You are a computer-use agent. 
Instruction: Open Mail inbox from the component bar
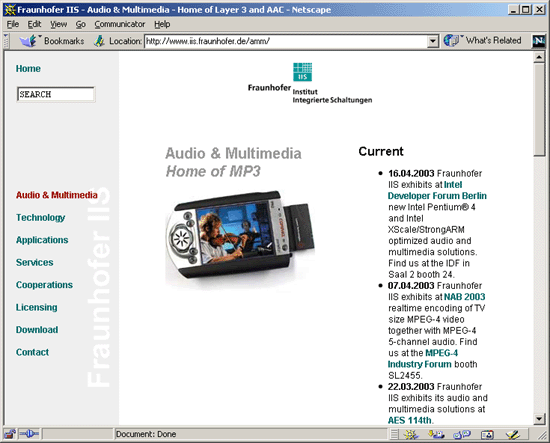pyautogui.click(x=436, y=435)
